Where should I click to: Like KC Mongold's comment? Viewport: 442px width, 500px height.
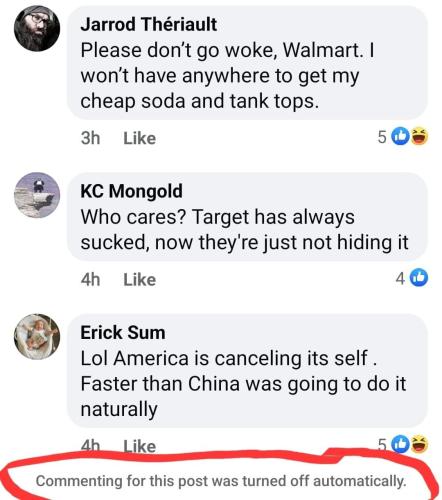[140, 279]
